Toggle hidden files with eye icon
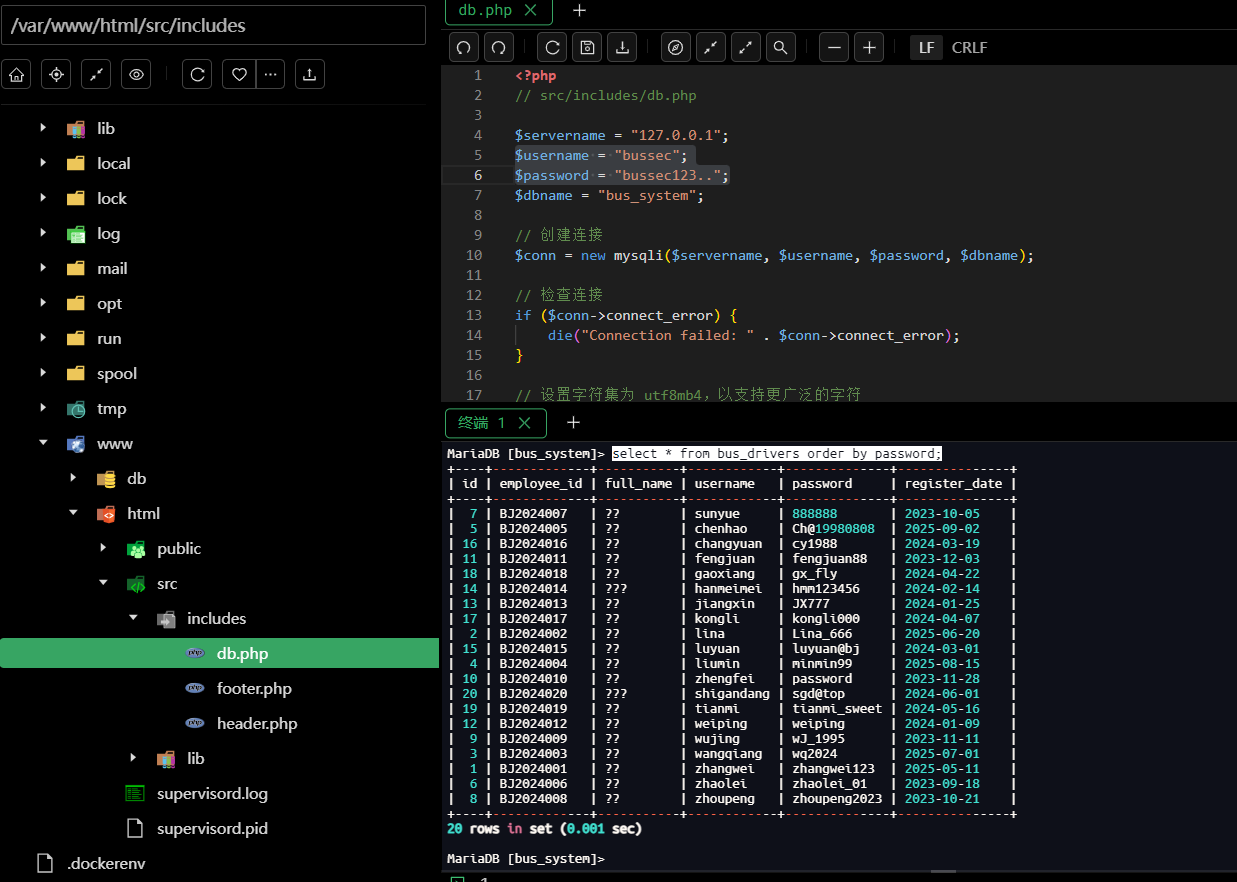Screen dimensions: 1237x882 click(136, 74)
